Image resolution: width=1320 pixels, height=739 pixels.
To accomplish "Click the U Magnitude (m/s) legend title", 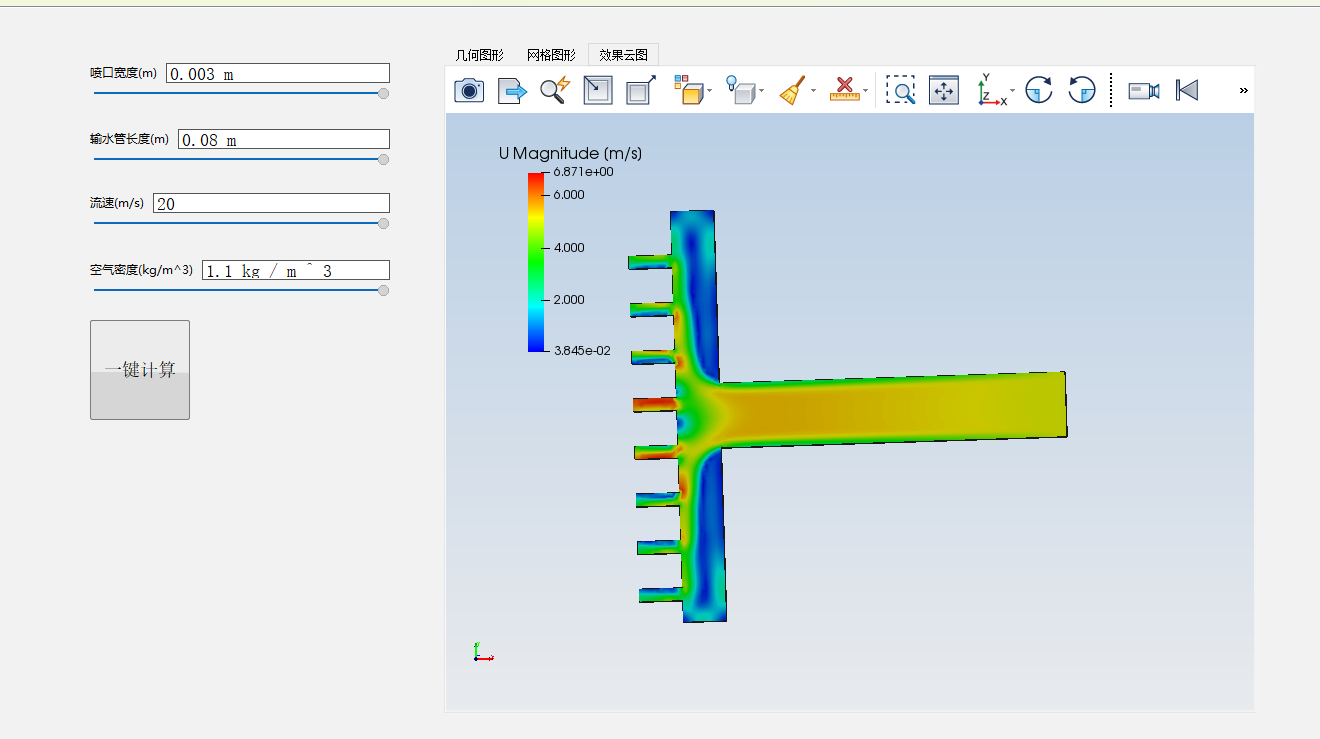I will click(570, 153).
